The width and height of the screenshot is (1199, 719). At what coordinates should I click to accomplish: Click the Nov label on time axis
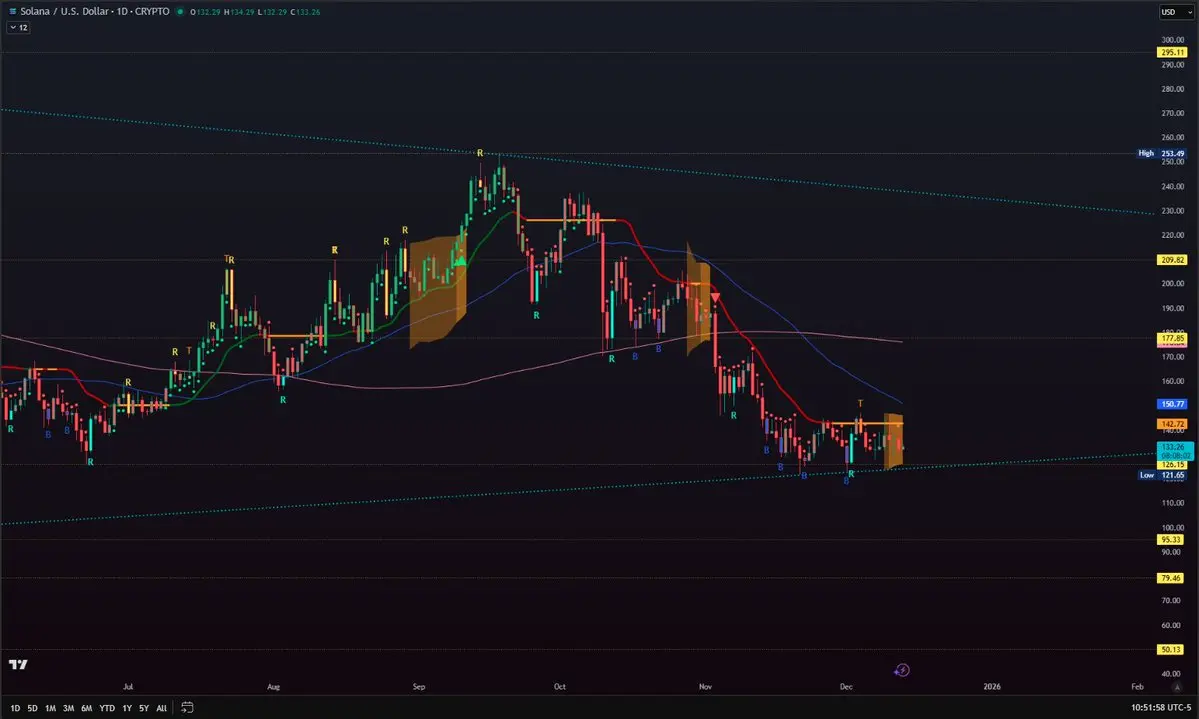point(705,687)
